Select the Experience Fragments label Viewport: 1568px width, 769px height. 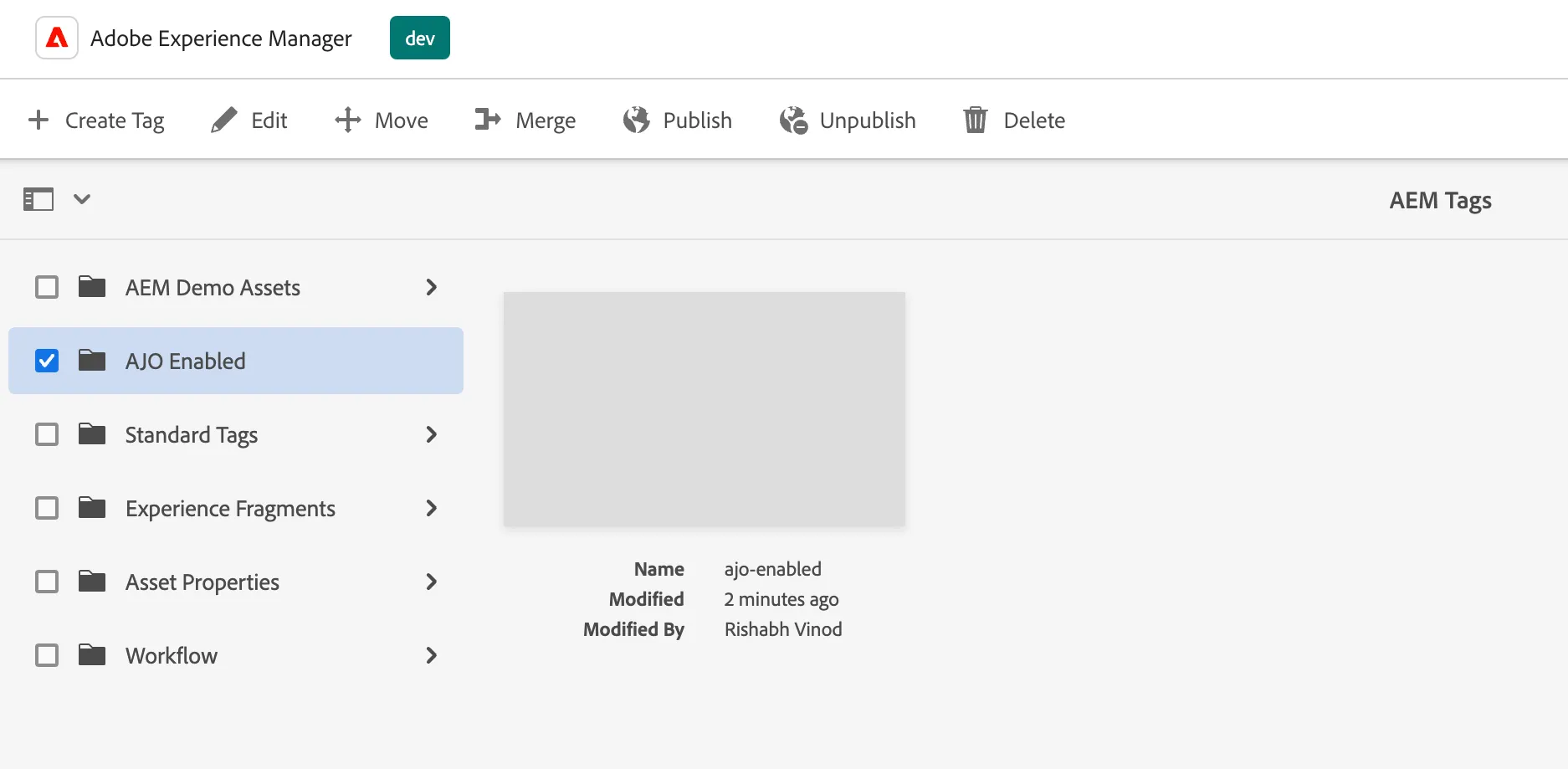pos(230,509)
